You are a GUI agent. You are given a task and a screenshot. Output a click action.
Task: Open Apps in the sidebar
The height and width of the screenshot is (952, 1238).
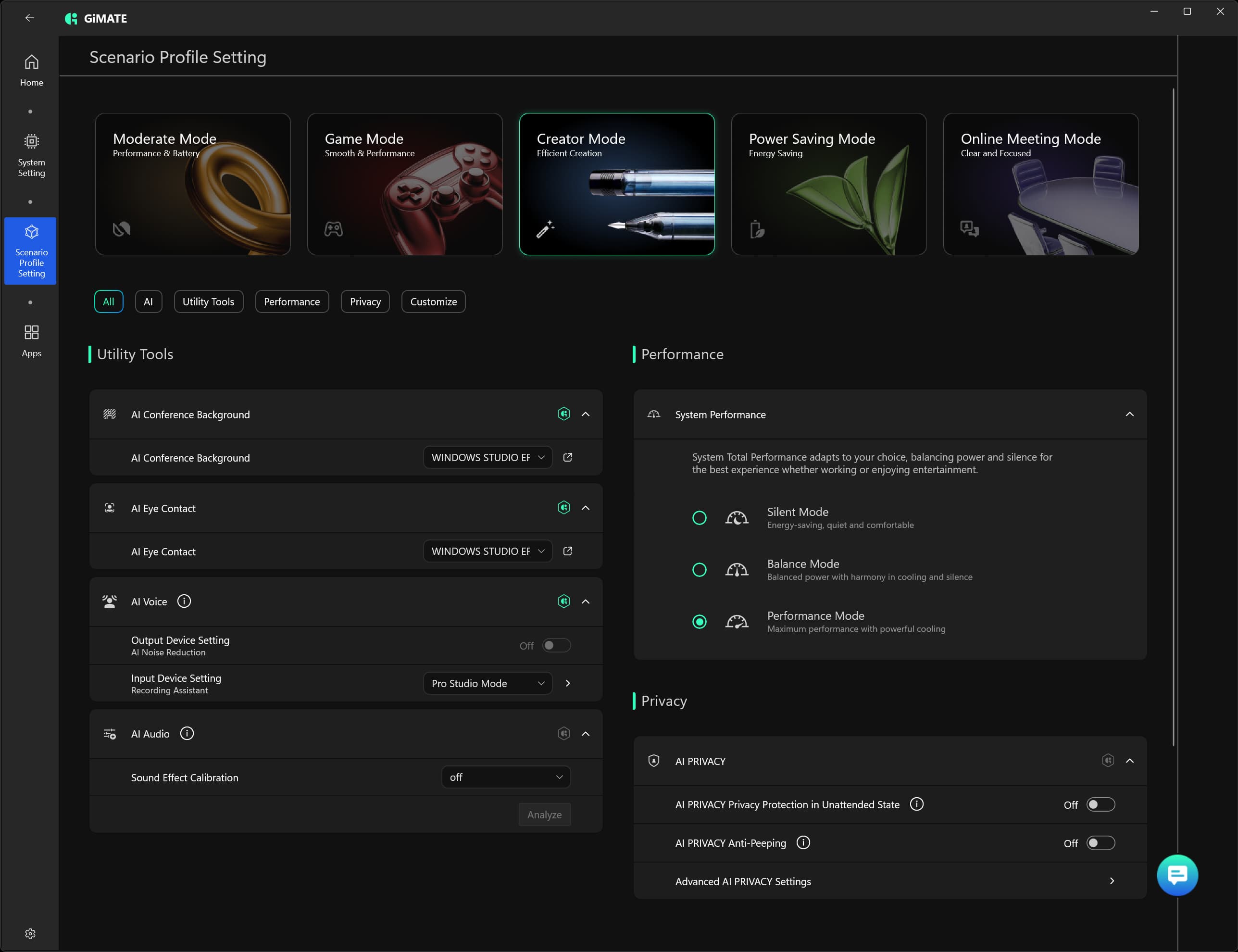pyautogui.click(x=31, y=340)
